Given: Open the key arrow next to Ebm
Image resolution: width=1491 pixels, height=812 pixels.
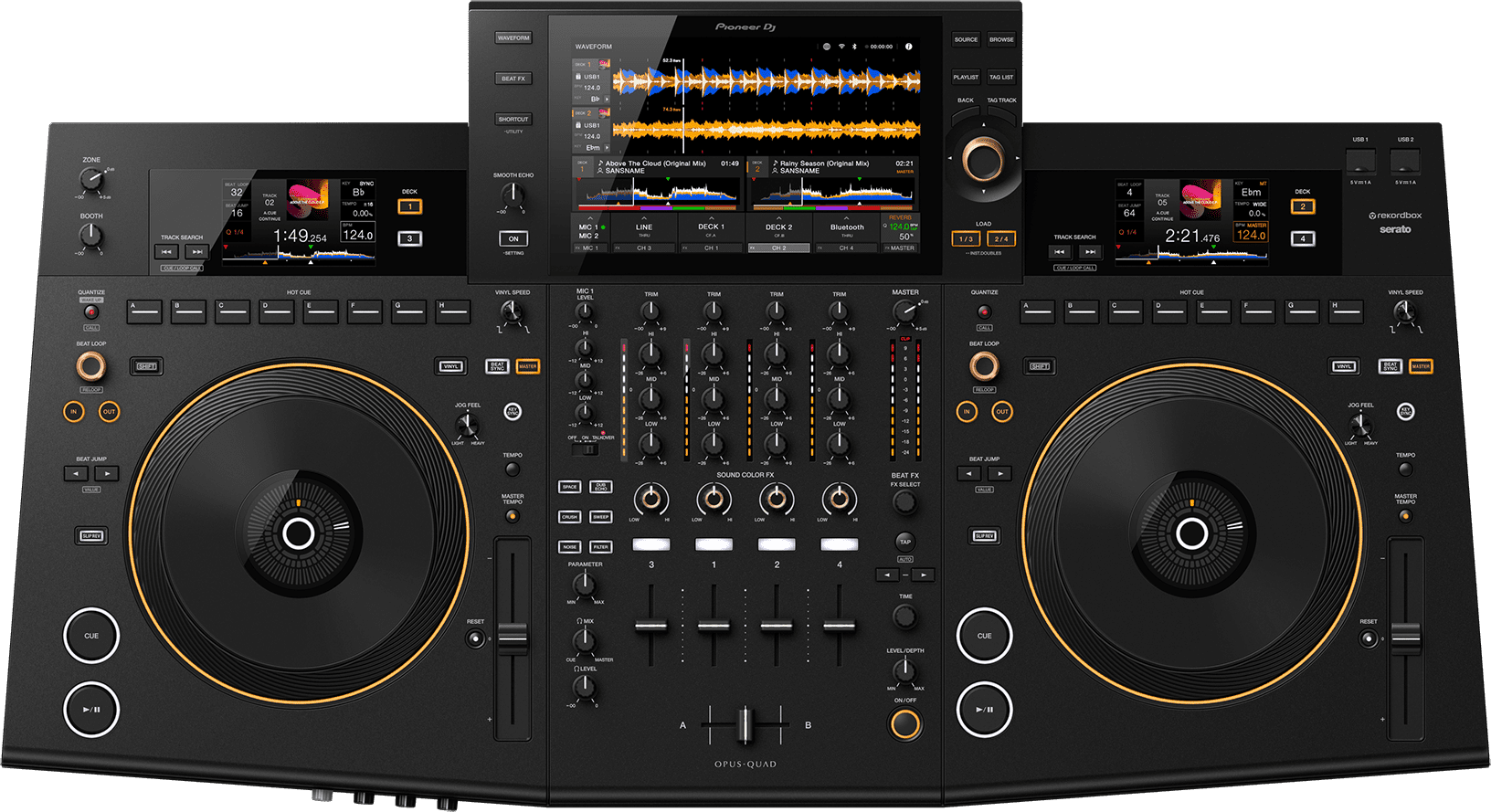Looking at the screenshot, I should (x=607, y=147).
